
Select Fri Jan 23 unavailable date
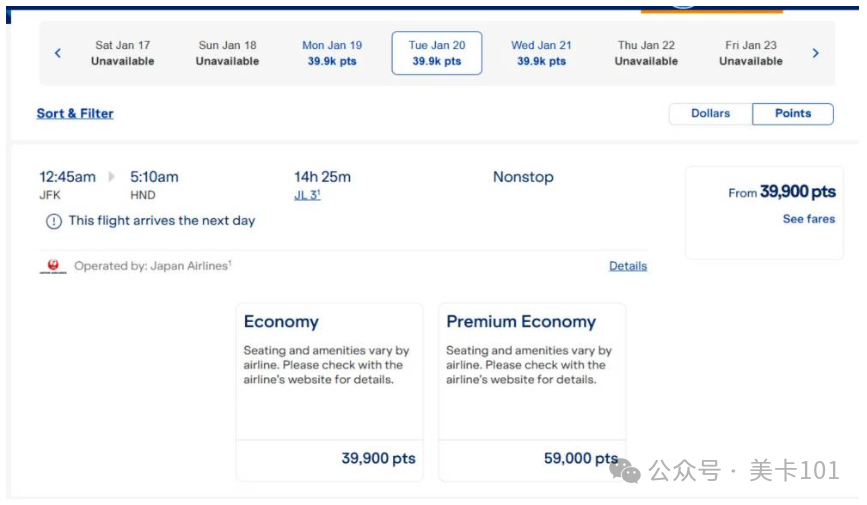click(751, 53)
